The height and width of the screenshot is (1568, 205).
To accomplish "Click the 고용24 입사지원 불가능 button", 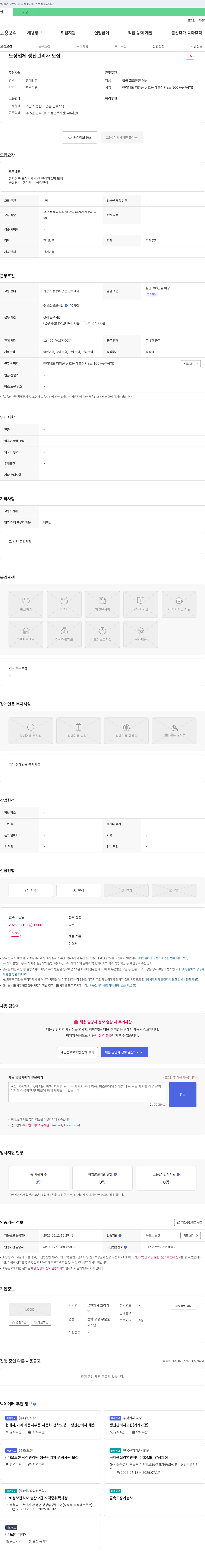I will tap(122, 137).
